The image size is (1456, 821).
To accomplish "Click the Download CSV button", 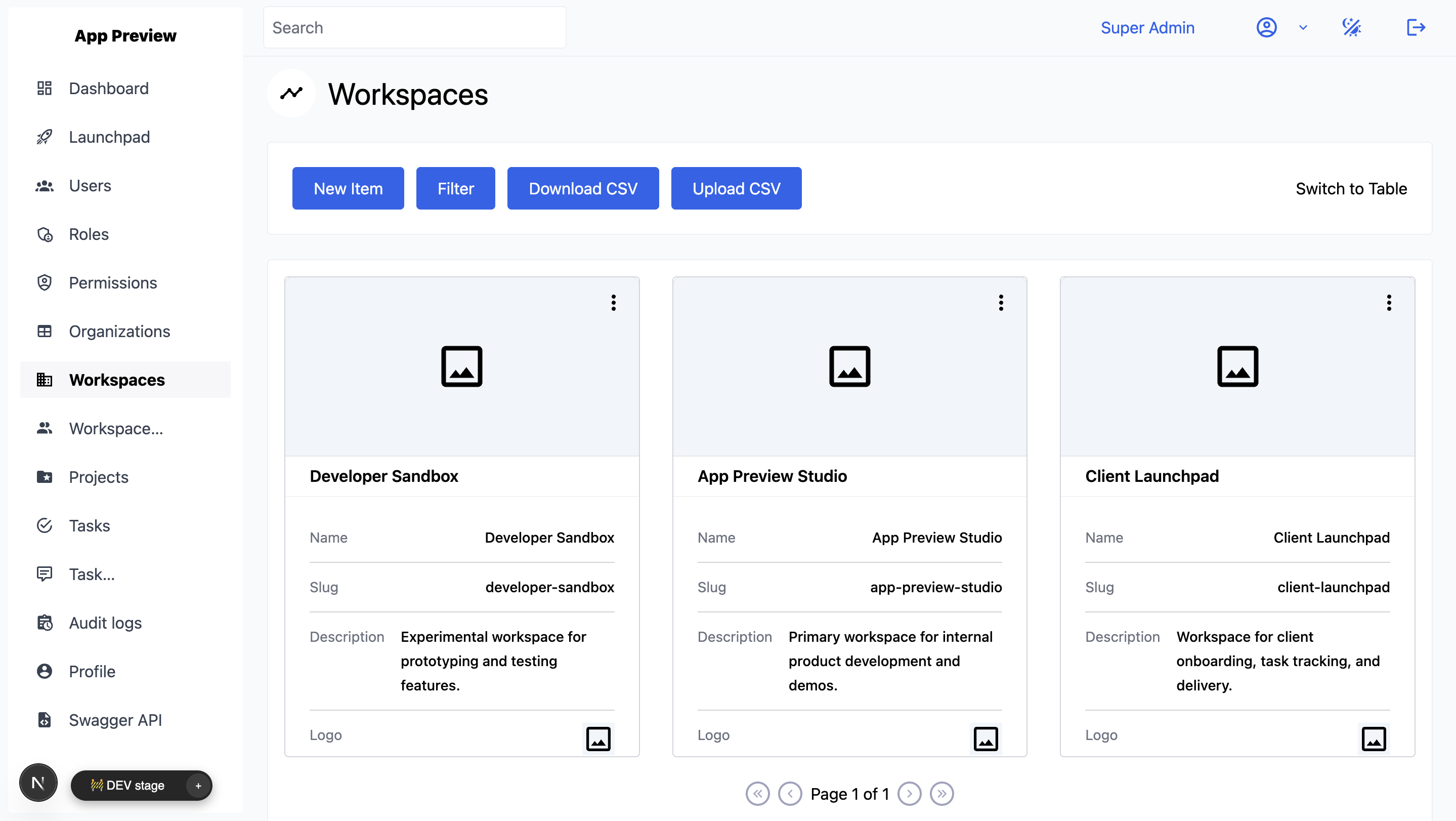I will (583, 188).
